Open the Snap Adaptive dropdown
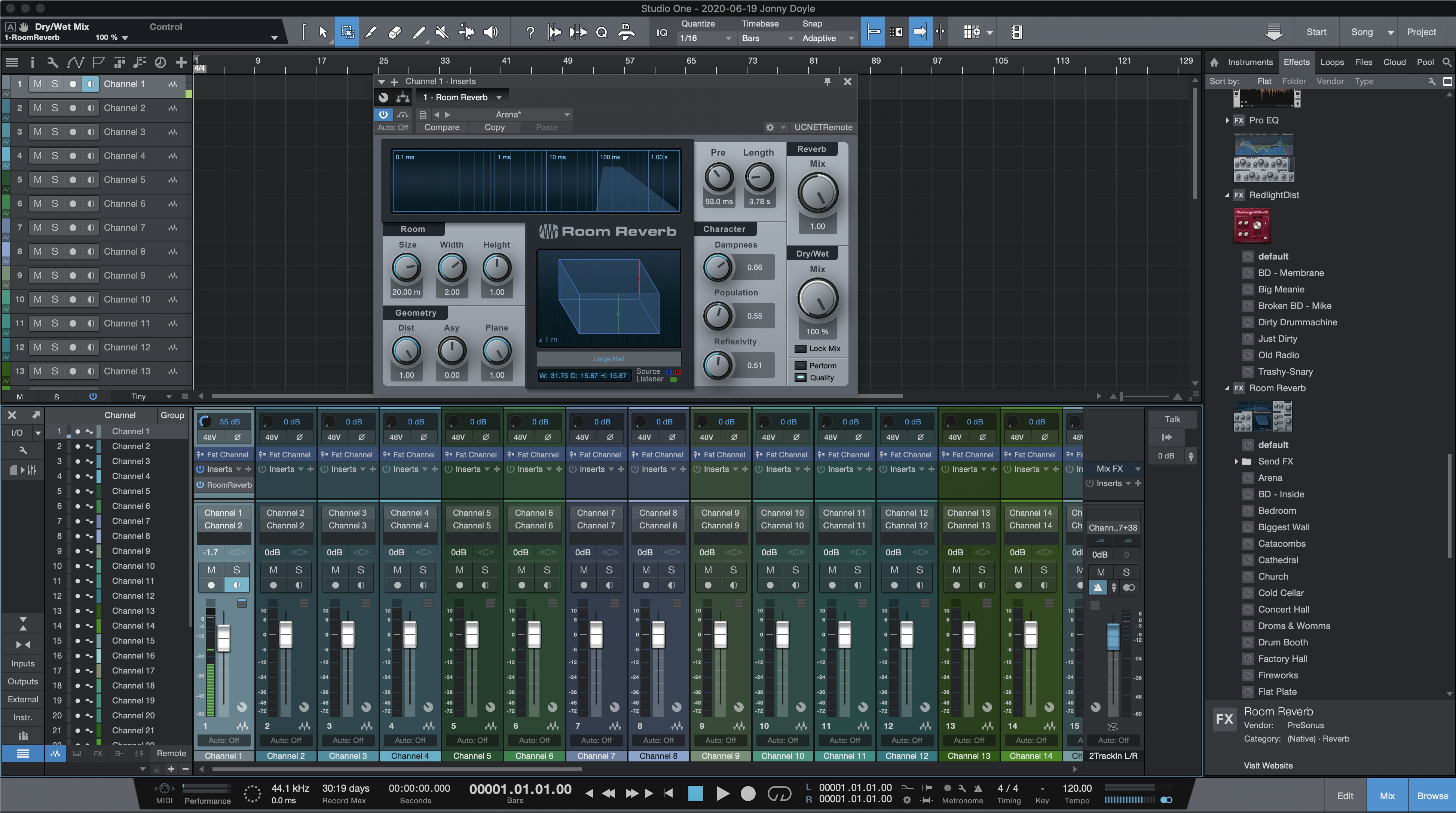This screenshot has height=813, width=1456. click(x=828, y=38)
